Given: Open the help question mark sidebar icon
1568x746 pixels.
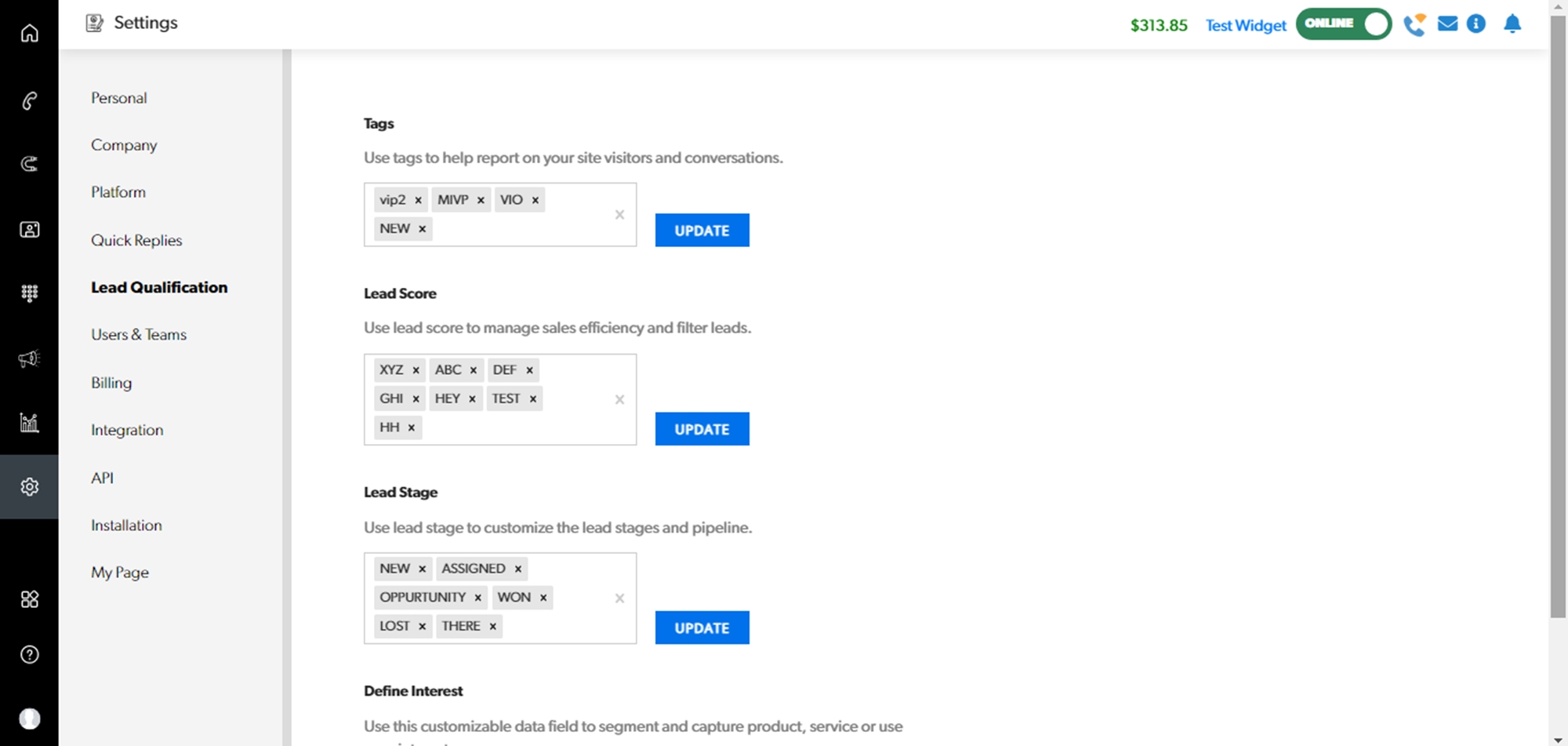Looking at the screenshot, I should click(29, 654).
